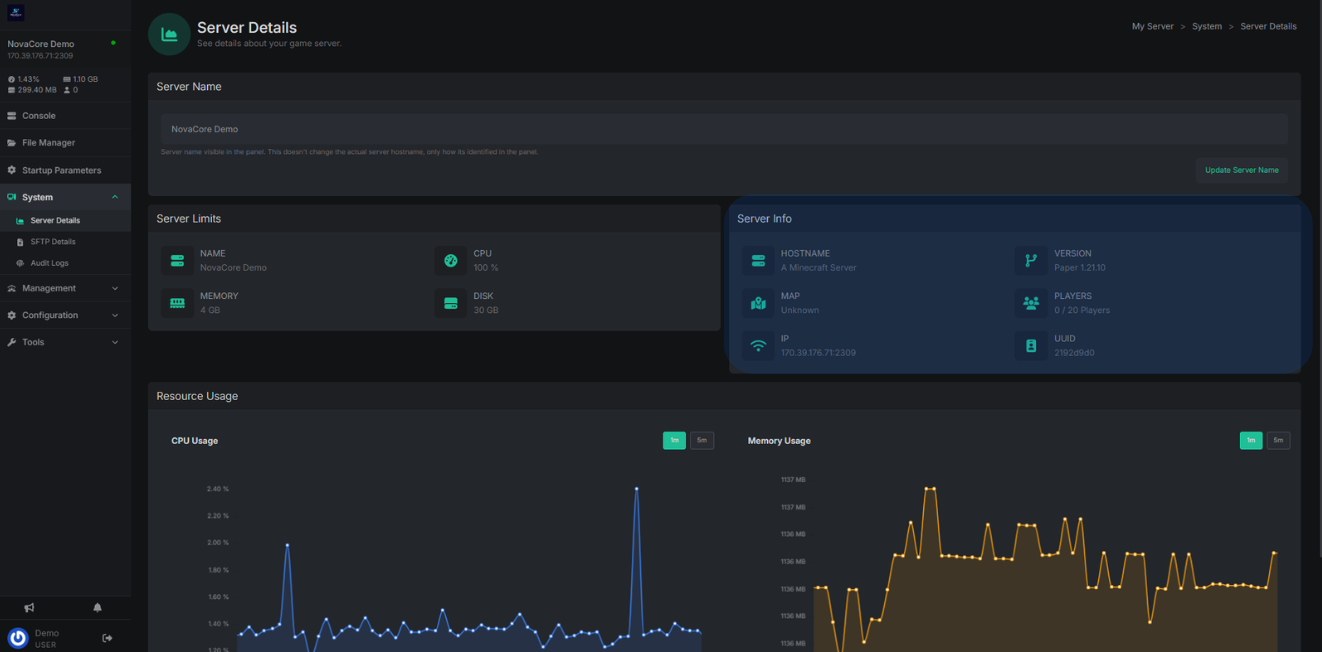Viewport: 1322px width, 652px height.
Task: Click the CPU gauge icon in Server Limits
Action: (451, 261)
